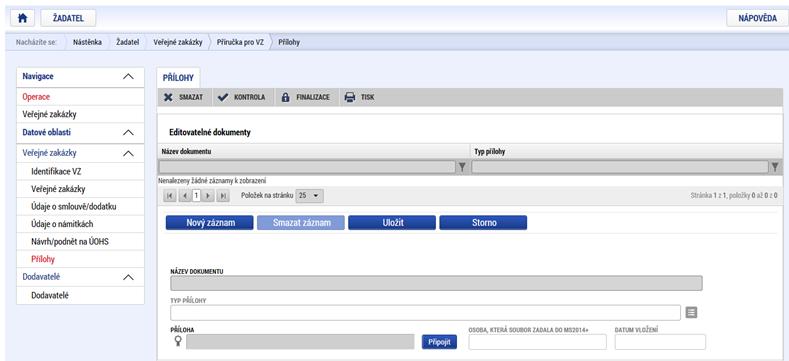Collapse the Navigace panel
789x361 pixels.
click(128, 77)
